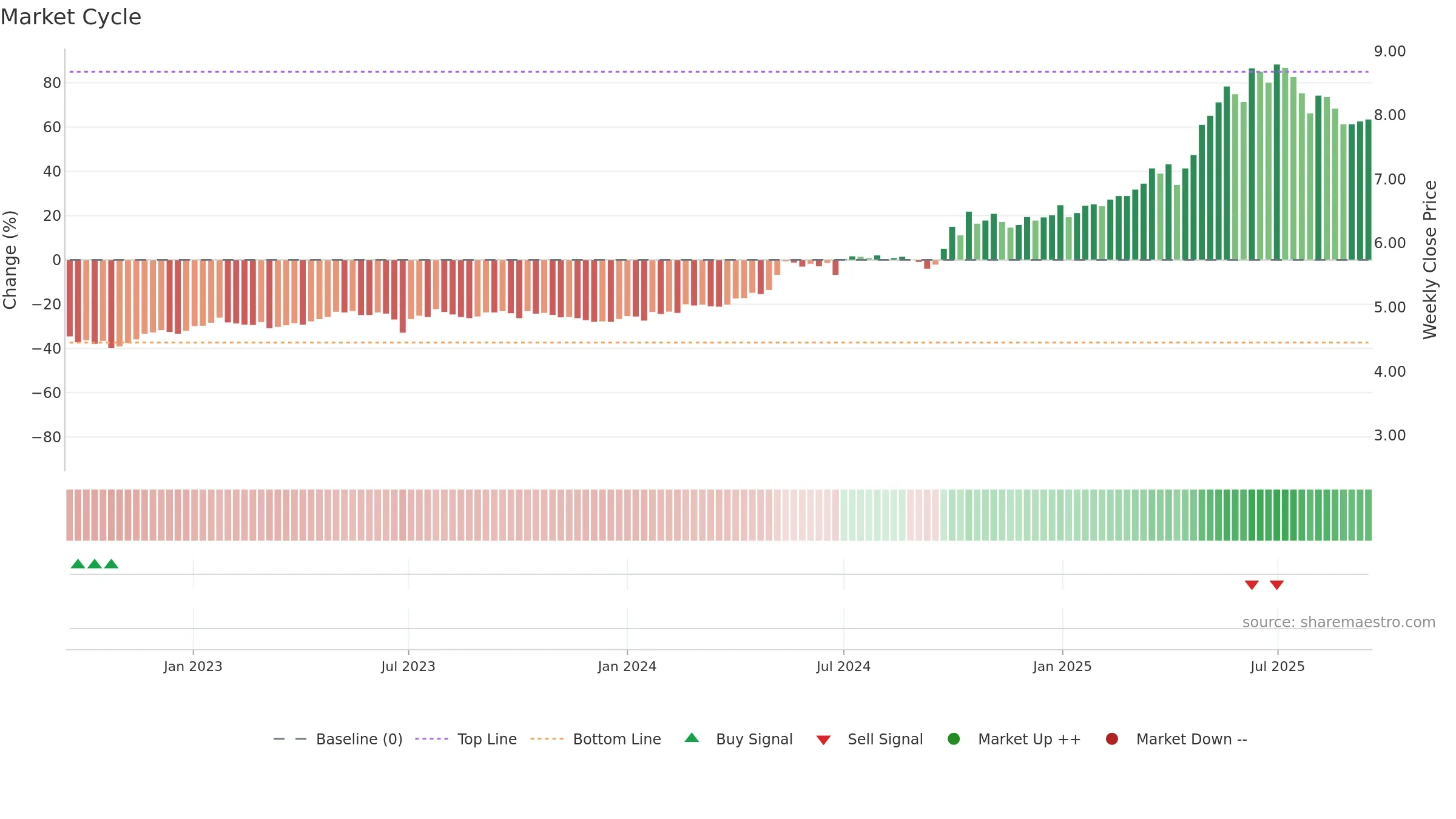Select the third green buy signal marker

click(x=111, y=564)
